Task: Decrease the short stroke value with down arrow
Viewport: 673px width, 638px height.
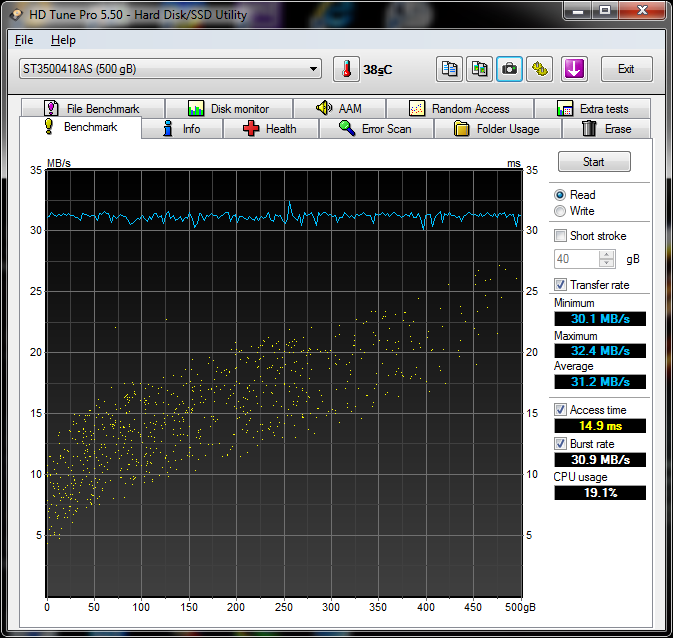Action: tap(607, 263)
